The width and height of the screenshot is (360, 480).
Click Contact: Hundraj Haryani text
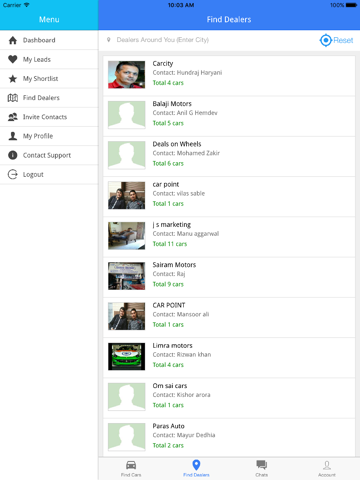tap(187, 73)
